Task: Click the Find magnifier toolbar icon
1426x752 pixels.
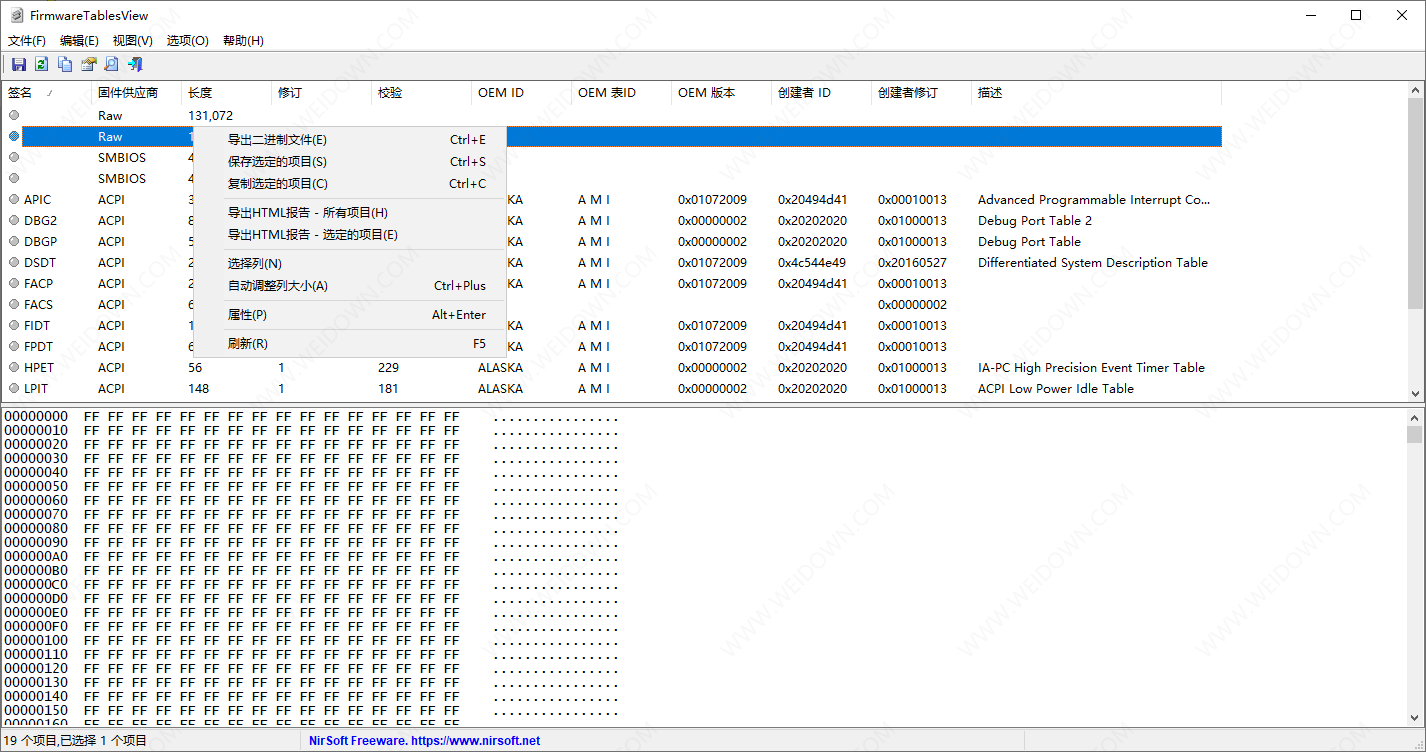Action: (x=111, y=64)
